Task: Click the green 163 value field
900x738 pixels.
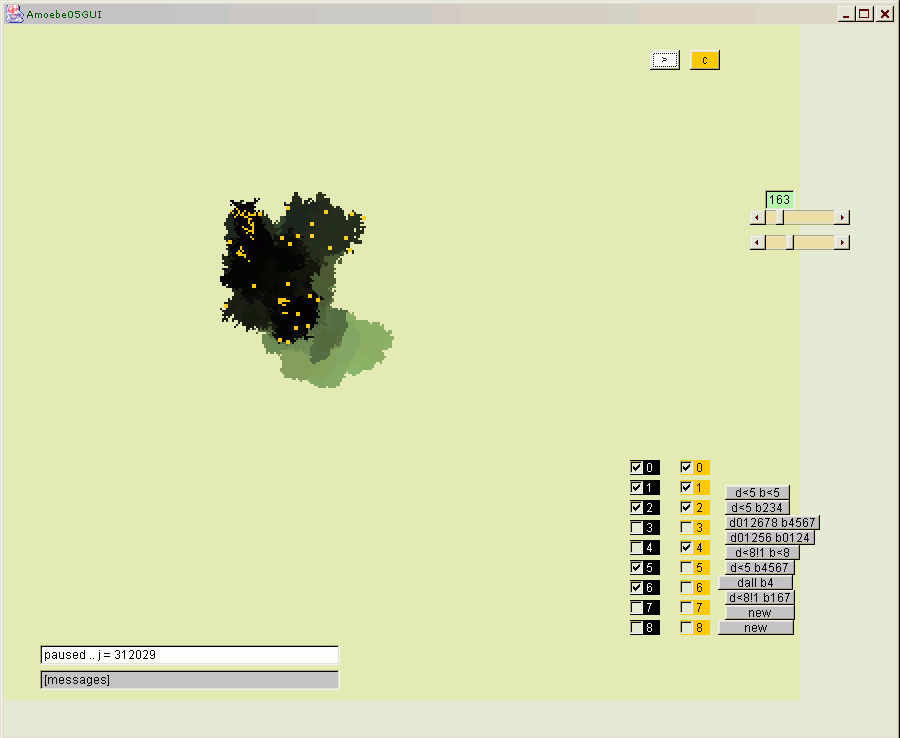Action: point(779,200)
